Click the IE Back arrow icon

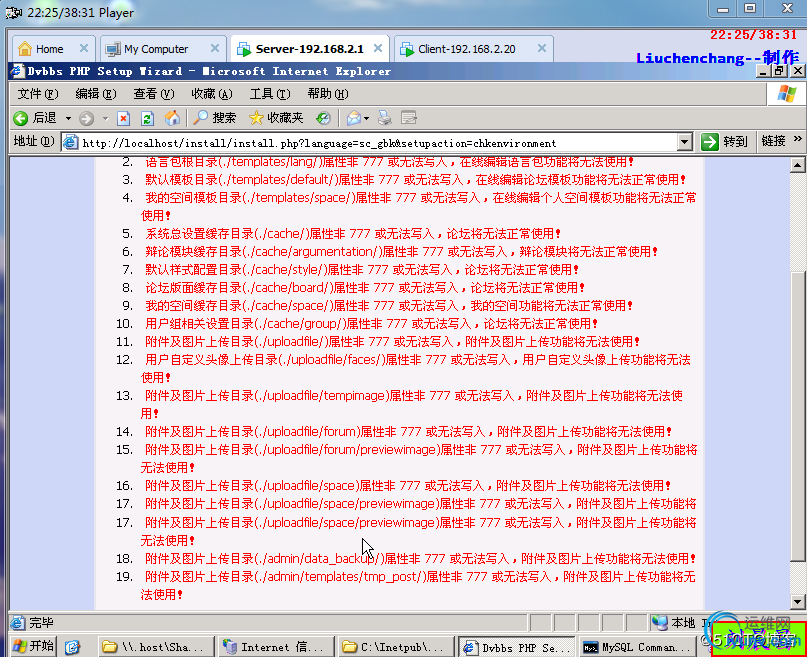pos(21,118)
